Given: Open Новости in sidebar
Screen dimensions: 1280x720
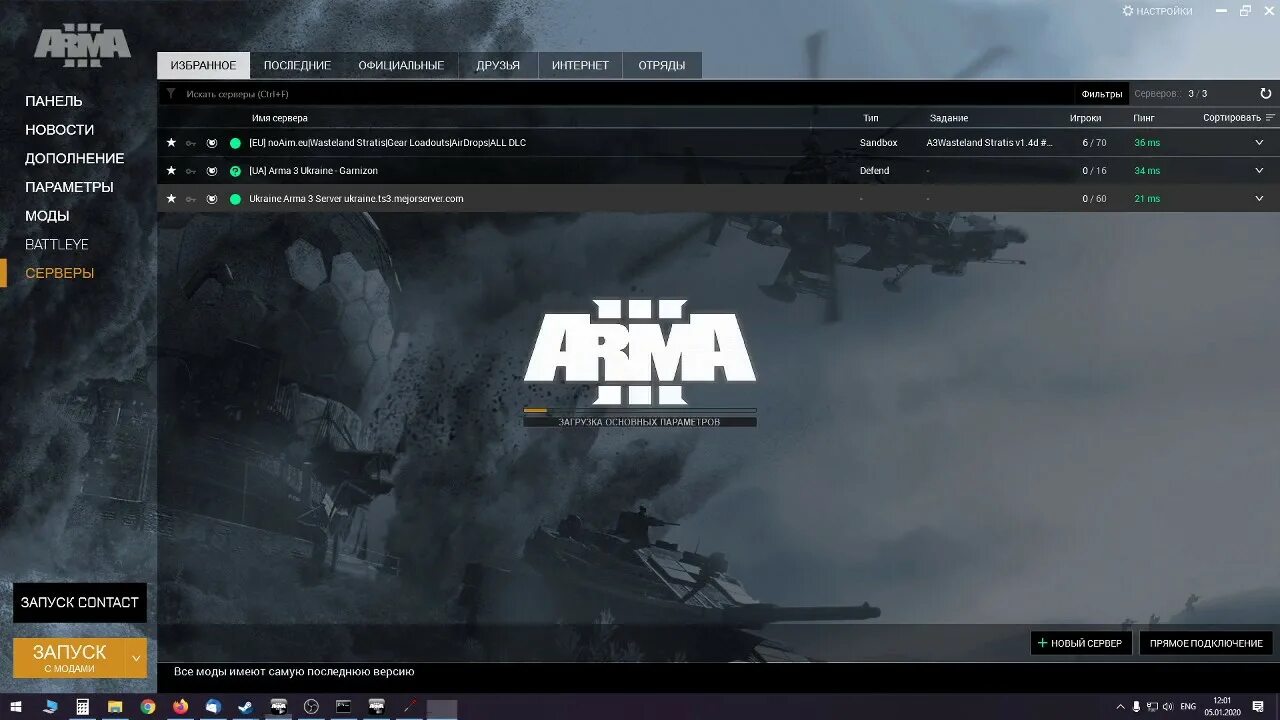Looking at the screenshot, I should (x=60, y=130).
